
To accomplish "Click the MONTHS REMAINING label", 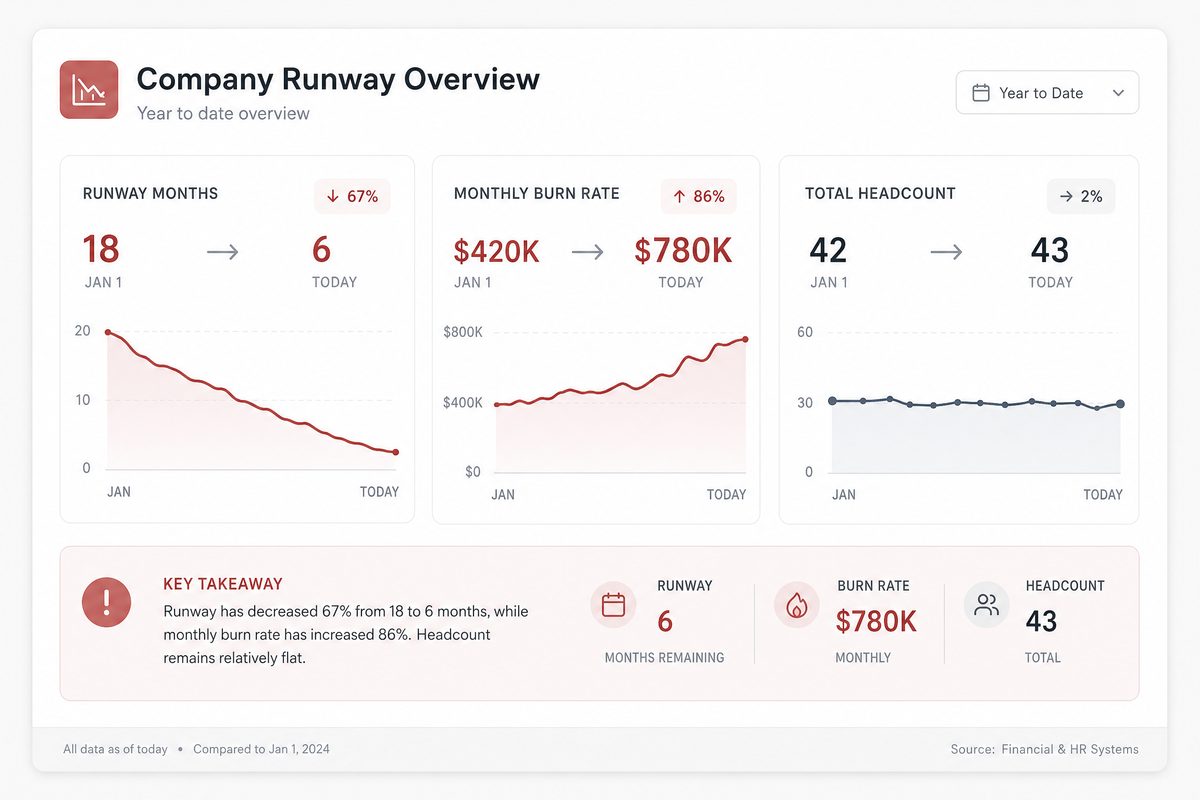I will (664, 658).
